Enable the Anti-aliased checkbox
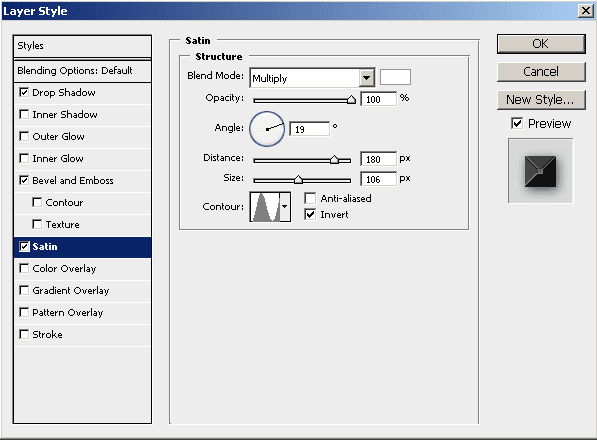This screenshot has width=597, height=440. (x=310, y=198)
